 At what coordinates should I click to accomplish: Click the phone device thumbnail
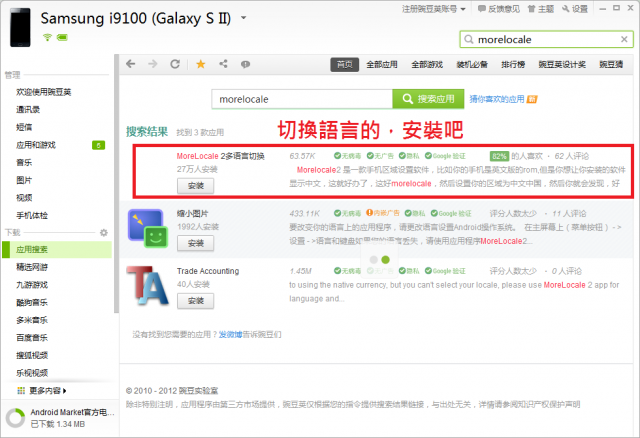coord(20,27)
